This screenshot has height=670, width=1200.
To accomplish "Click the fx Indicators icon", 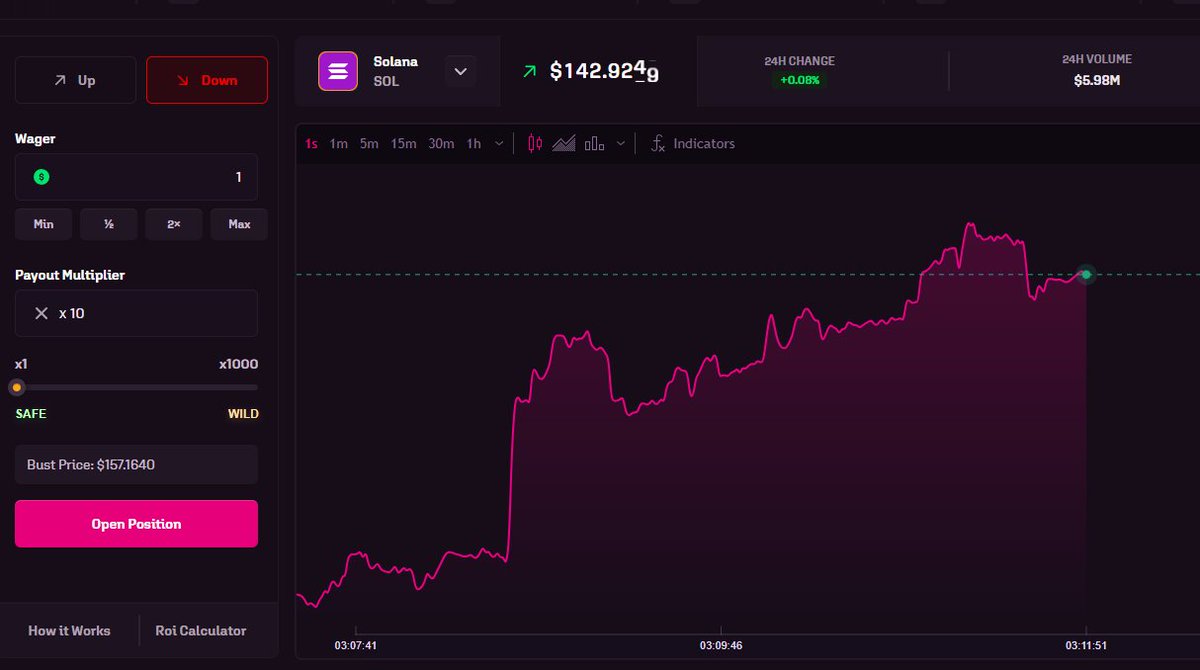I will click(657, 143).
